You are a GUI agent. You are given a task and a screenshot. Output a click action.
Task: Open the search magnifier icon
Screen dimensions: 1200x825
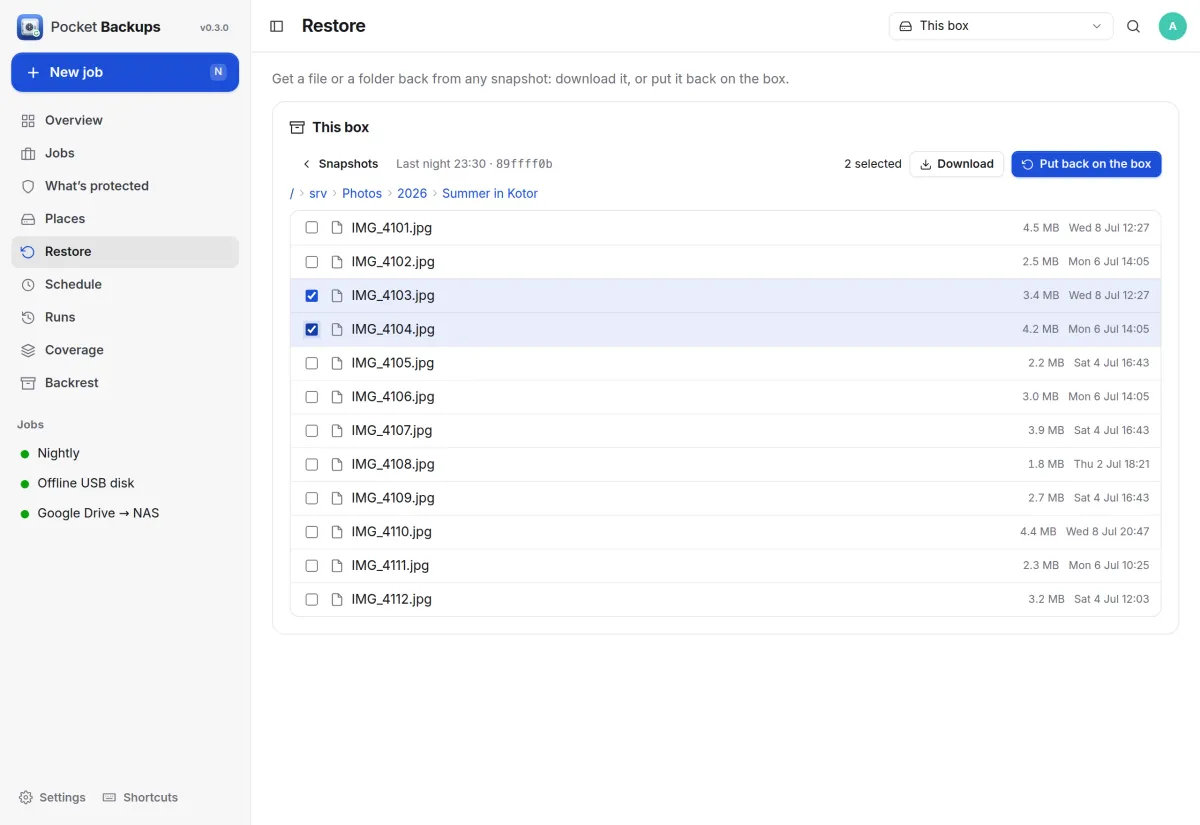[1133, 26]
